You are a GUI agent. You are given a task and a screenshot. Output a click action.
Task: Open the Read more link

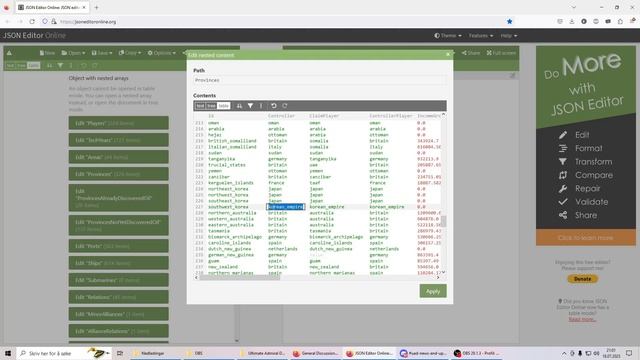(582, 319)
